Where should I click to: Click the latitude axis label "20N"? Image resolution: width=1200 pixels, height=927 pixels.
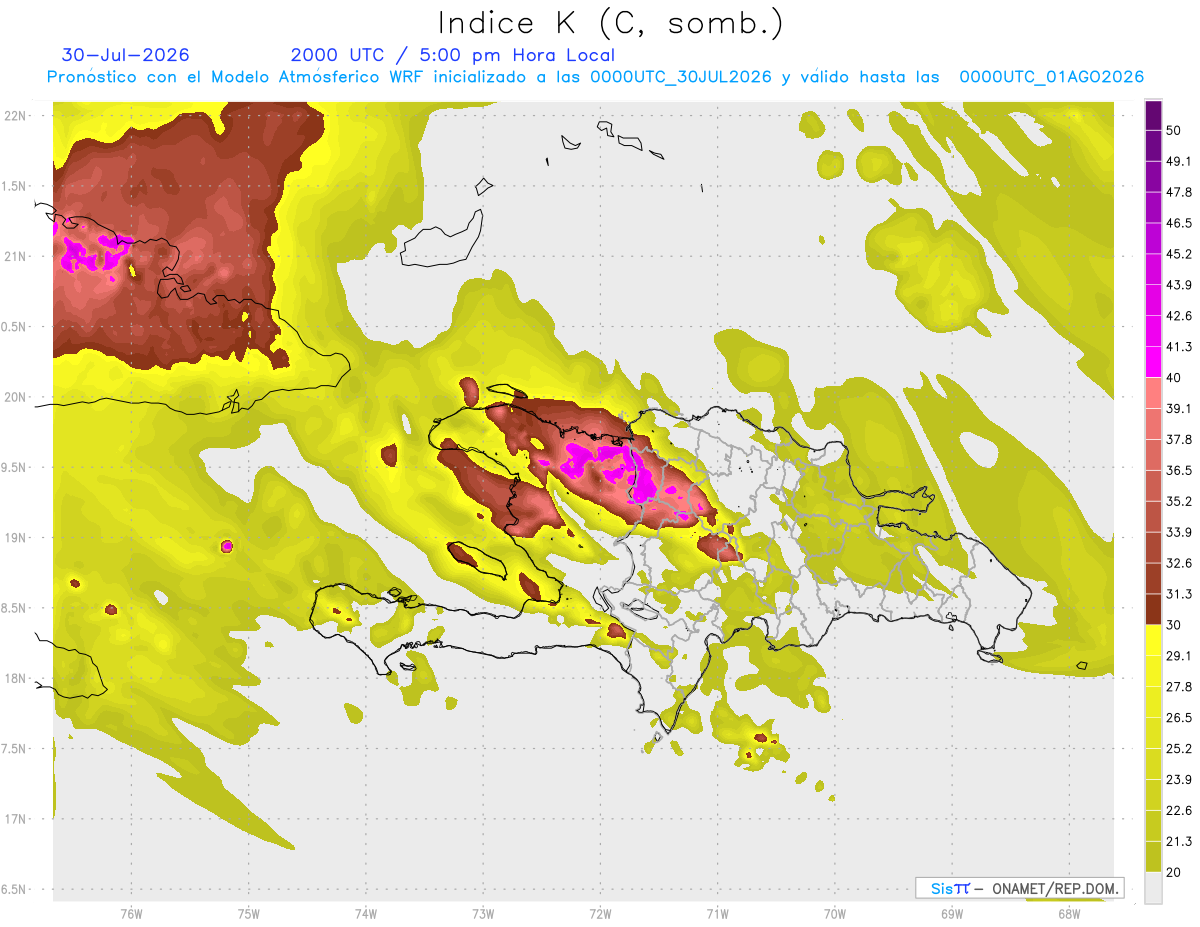click(15, 398)
